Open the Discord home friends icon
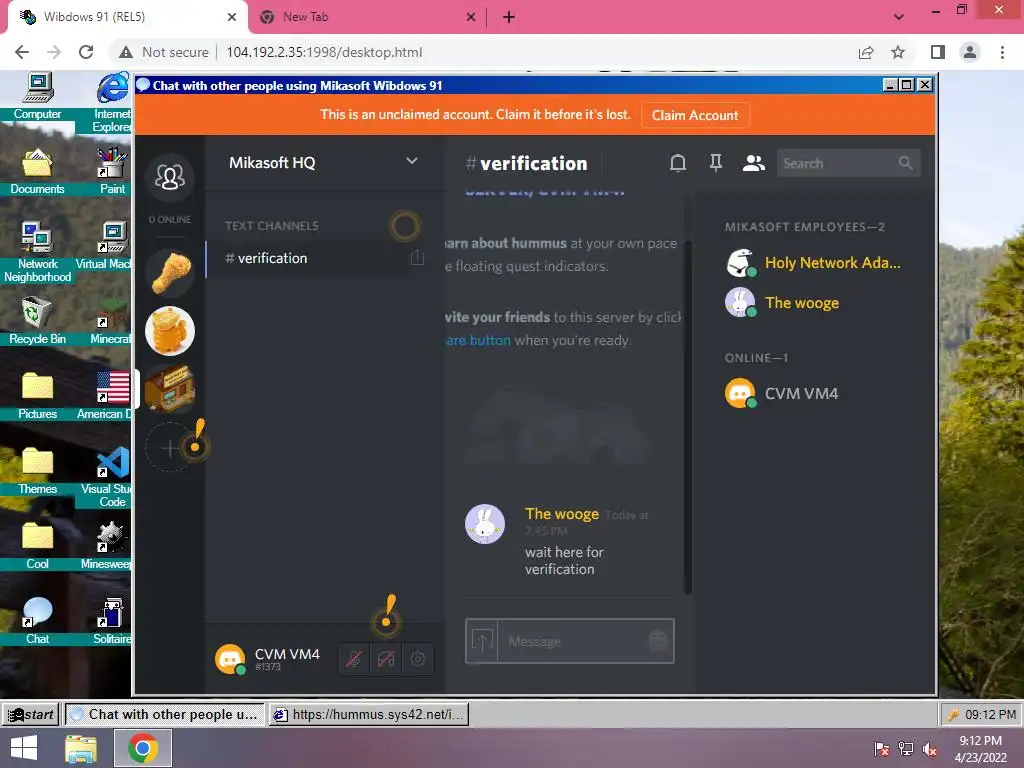The height and width of the screenshot is (768, 1024). (170, 177)
